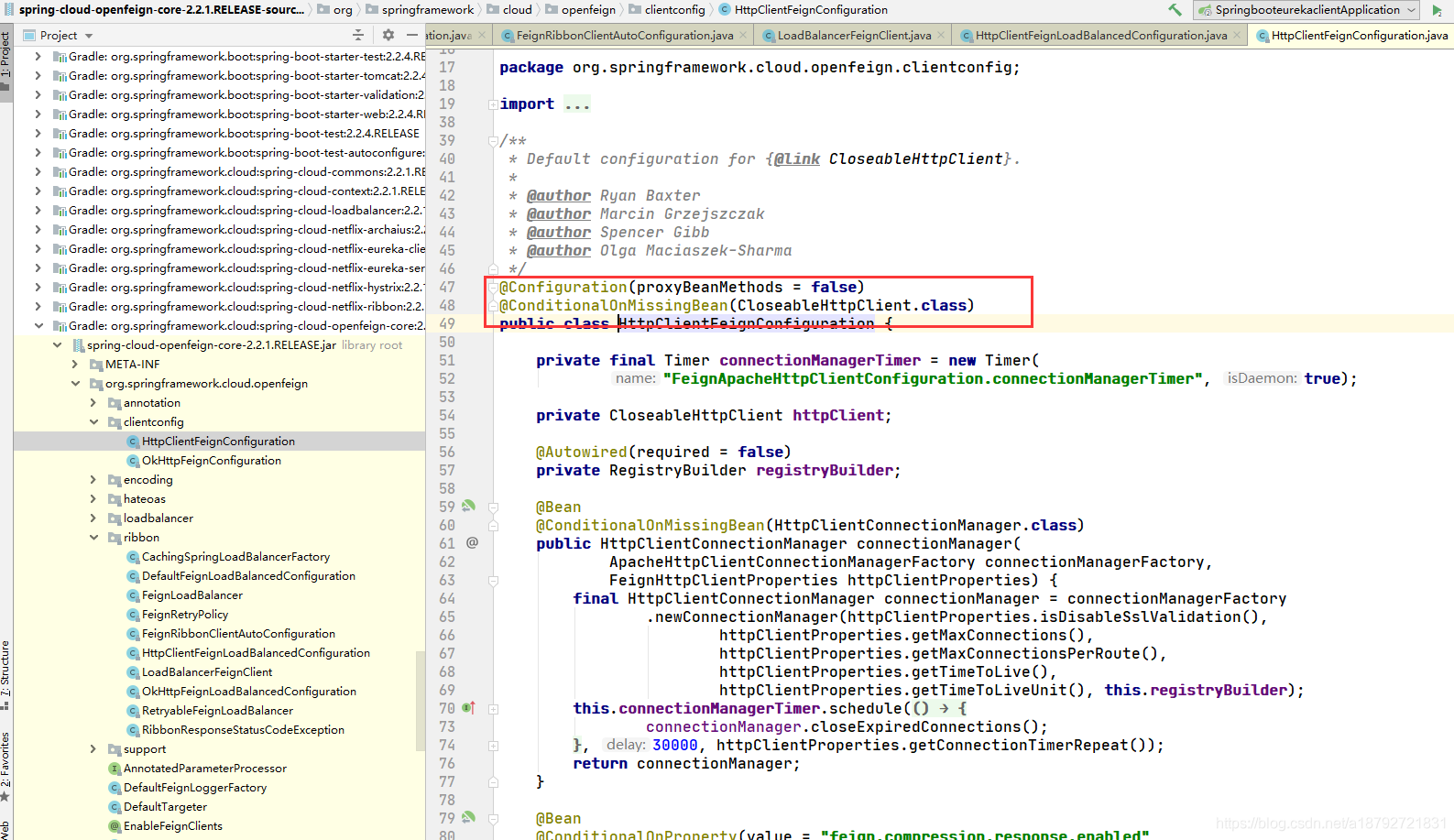The image size is (1454, 840).
Task: Toggle the import statements fold at line 19
Action: point(493,104)
